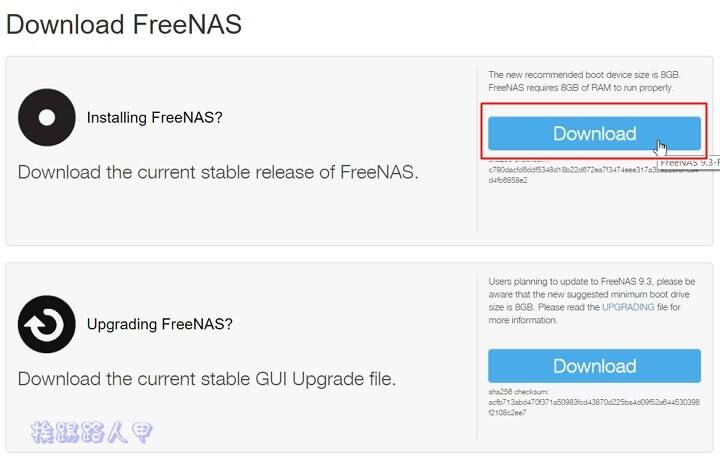Click the Download FreeNAS page heading
720x460 pixels.
124,24
